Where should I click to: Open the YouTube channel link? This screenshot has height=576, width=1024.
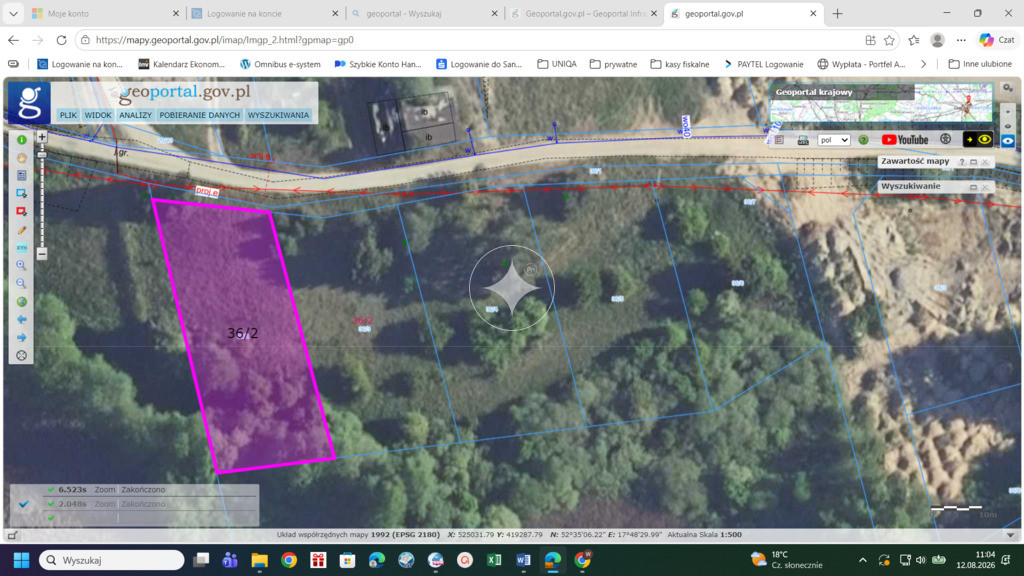904,140
